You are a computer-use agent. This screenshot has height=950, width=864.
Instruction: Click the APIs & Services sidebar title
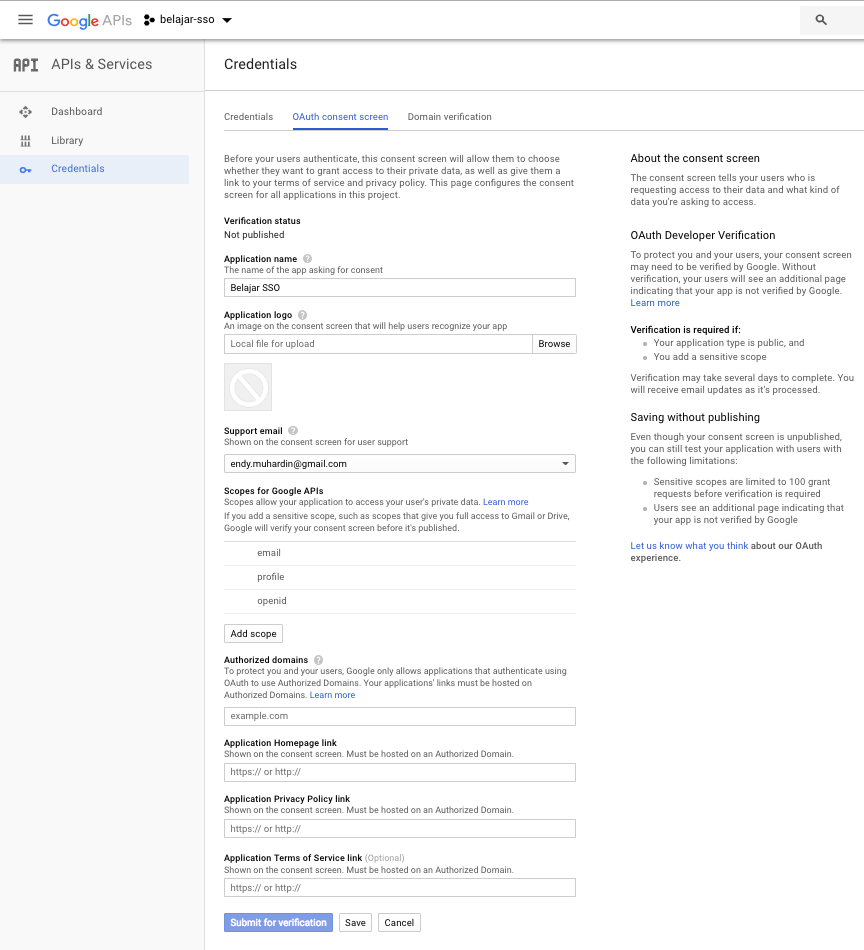point(102,64)
